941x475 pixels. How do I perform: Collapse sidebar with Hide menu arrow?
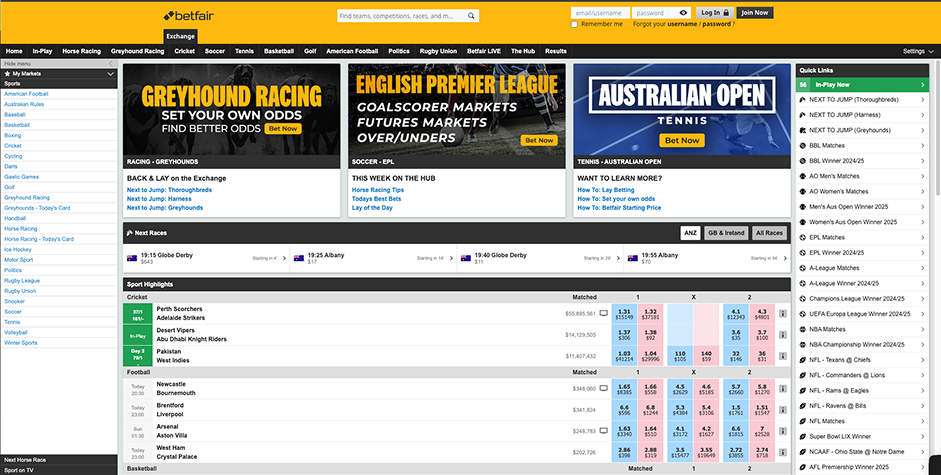110,64
